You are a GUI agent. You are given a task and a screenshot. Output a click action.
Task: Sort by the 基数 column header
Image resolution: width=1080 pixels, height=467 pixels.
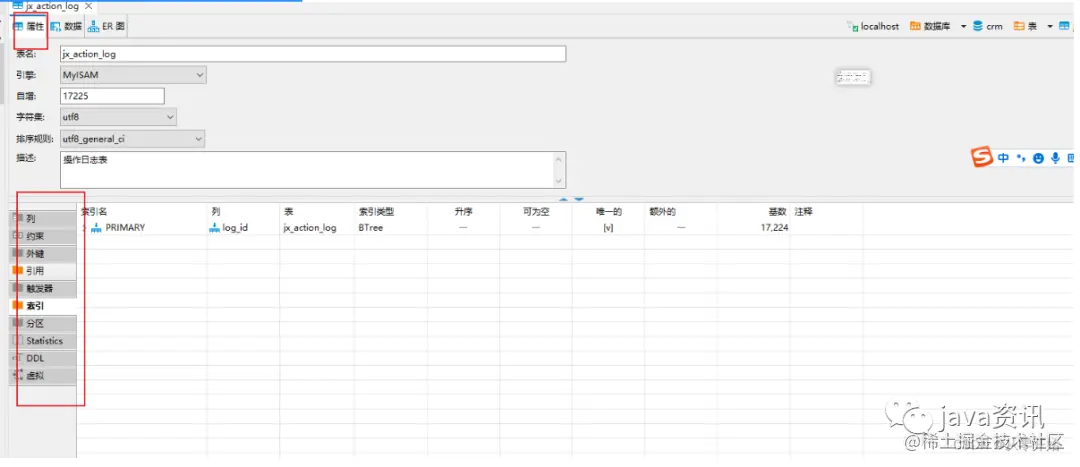(x=778, y=211)
